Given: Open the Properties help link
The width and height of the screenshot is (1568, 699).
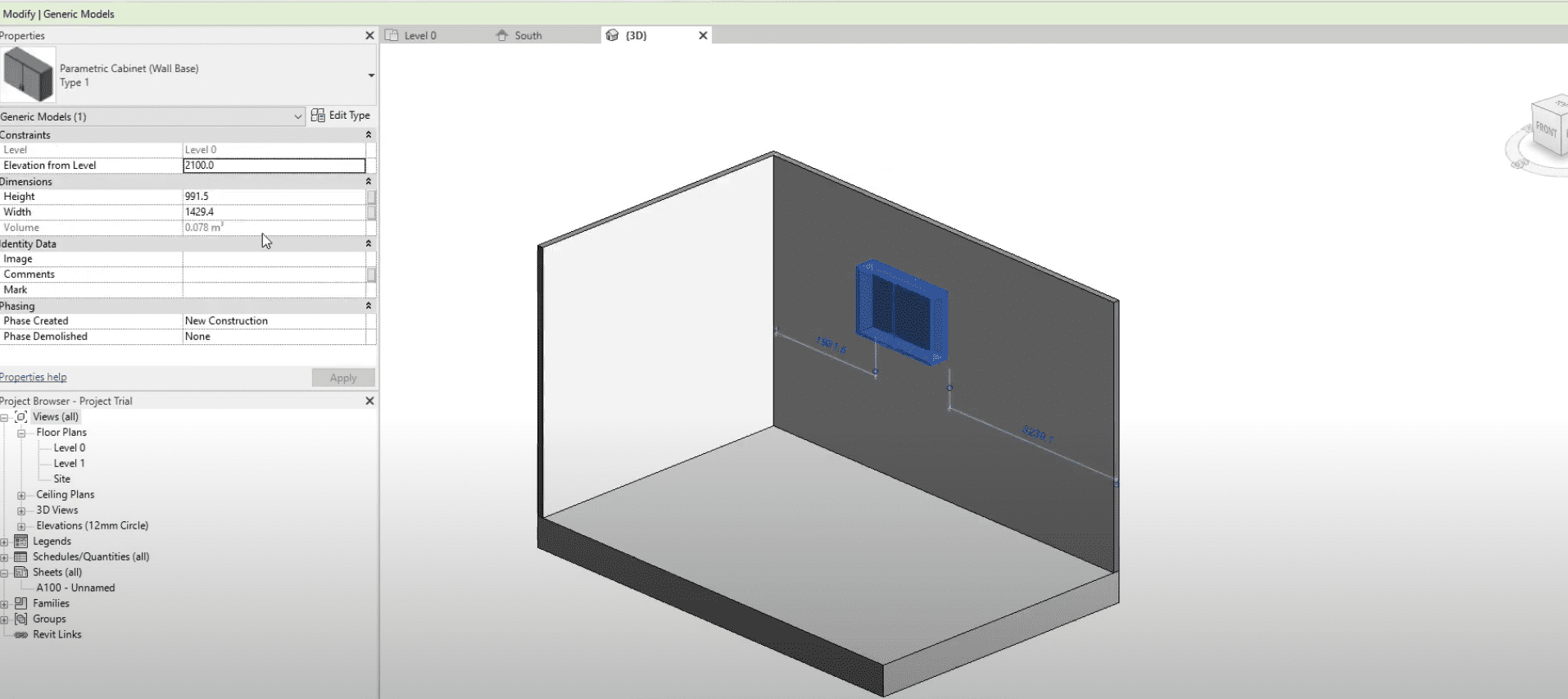Looking at the screenshot, I should (x=34, y=377).
